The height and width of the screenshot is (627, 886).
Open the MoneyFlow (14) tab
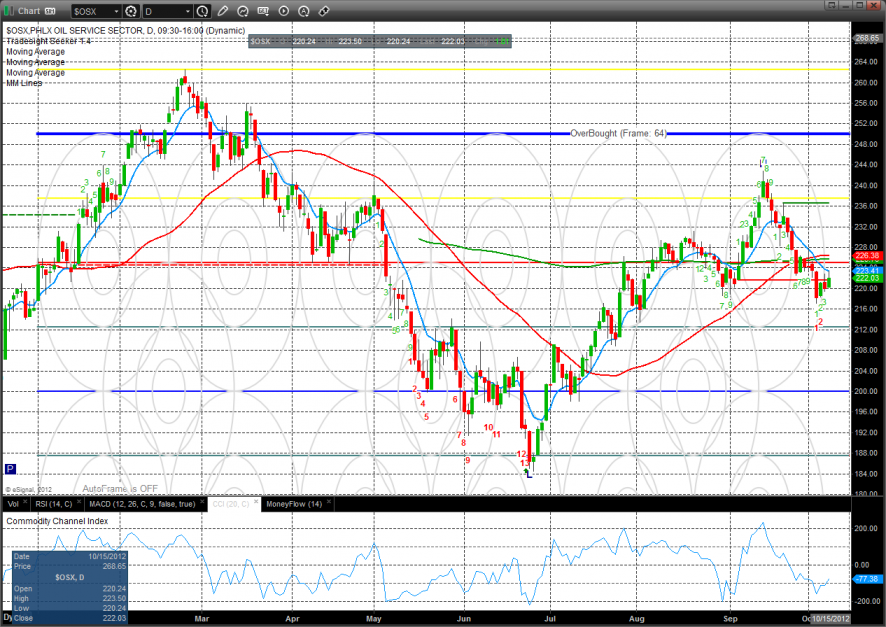(x=294, y=504)
